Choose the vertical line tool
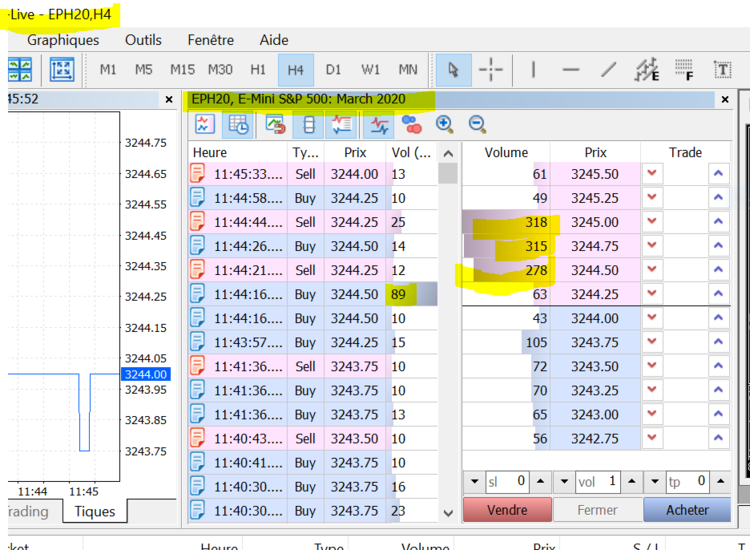750x550 pixels. point(533,70)
